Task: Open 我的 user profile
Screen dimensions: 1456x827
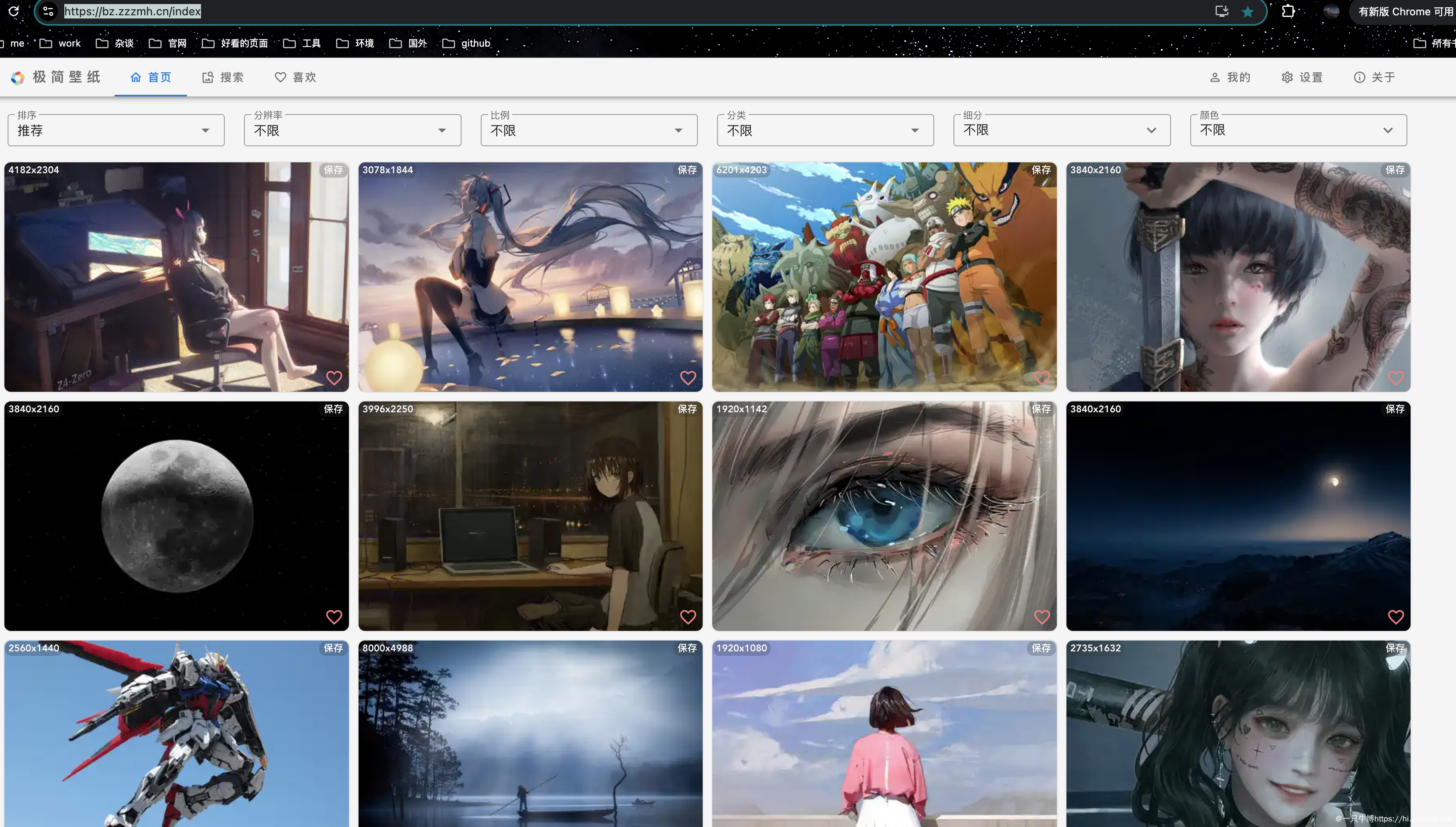Action: coord(1230,77)
